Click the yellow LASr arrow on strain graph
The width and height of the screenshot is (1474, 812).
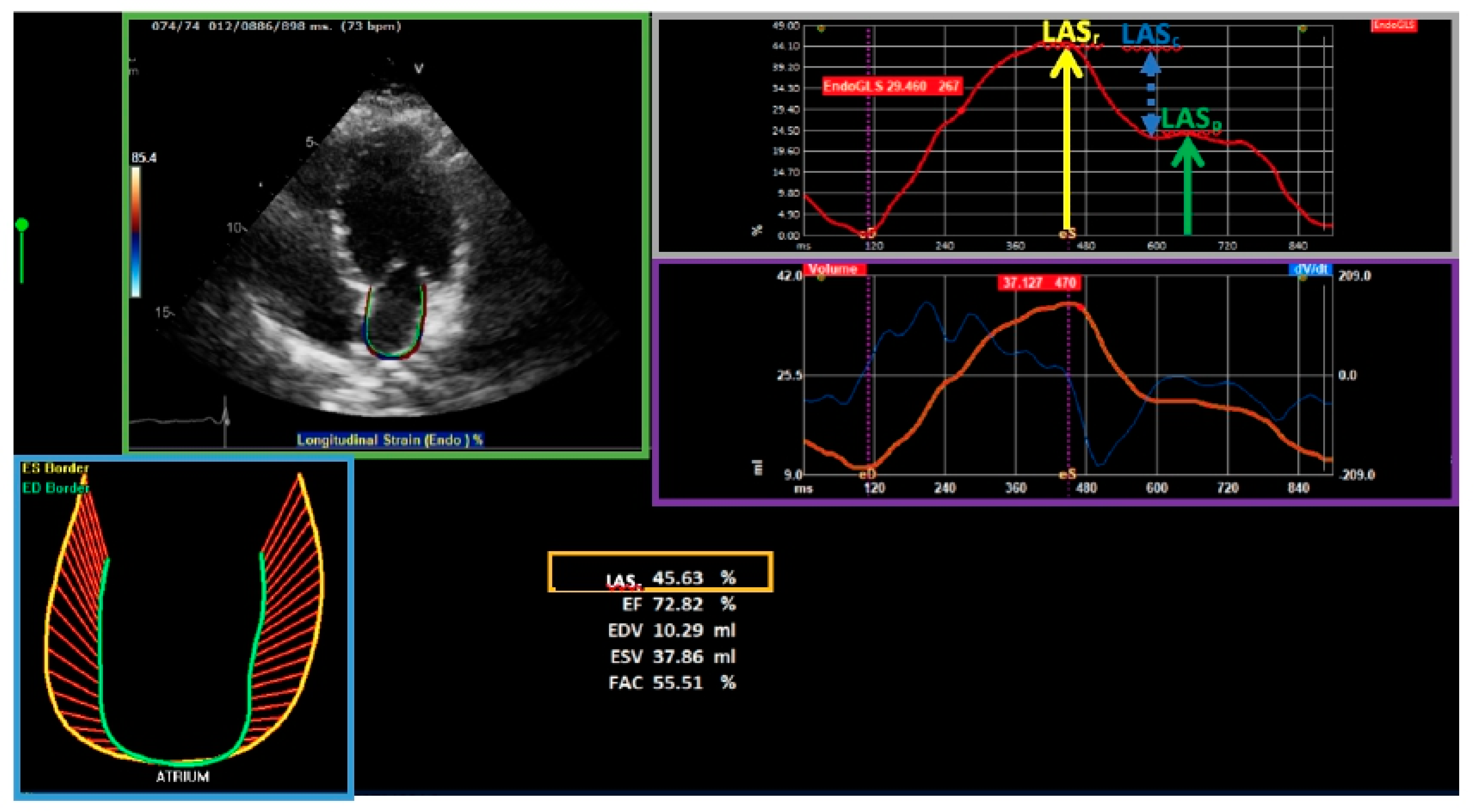click(x=1066, y=143)
